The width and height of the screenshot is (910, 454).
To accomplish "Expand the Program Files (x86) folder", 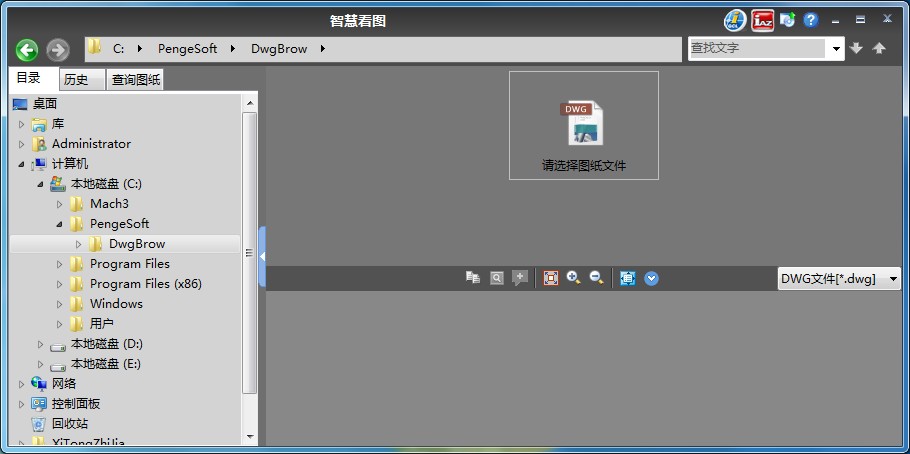I will pos(59,284).
